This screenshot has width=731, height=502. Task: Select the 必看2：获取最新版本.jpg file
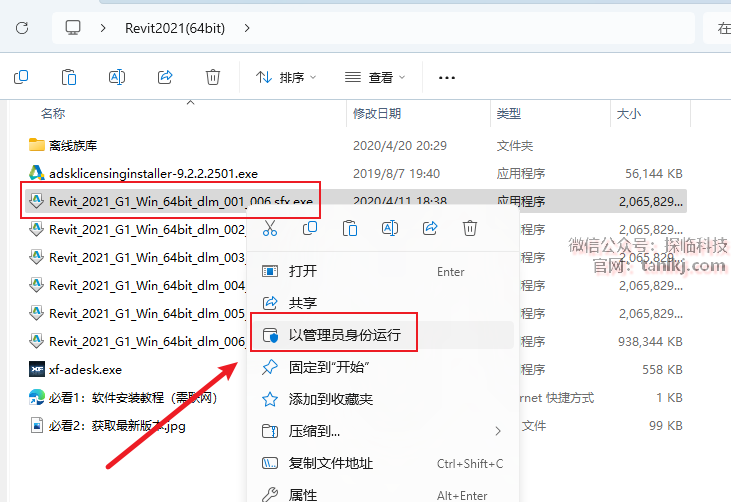click(x=117, y=426)
